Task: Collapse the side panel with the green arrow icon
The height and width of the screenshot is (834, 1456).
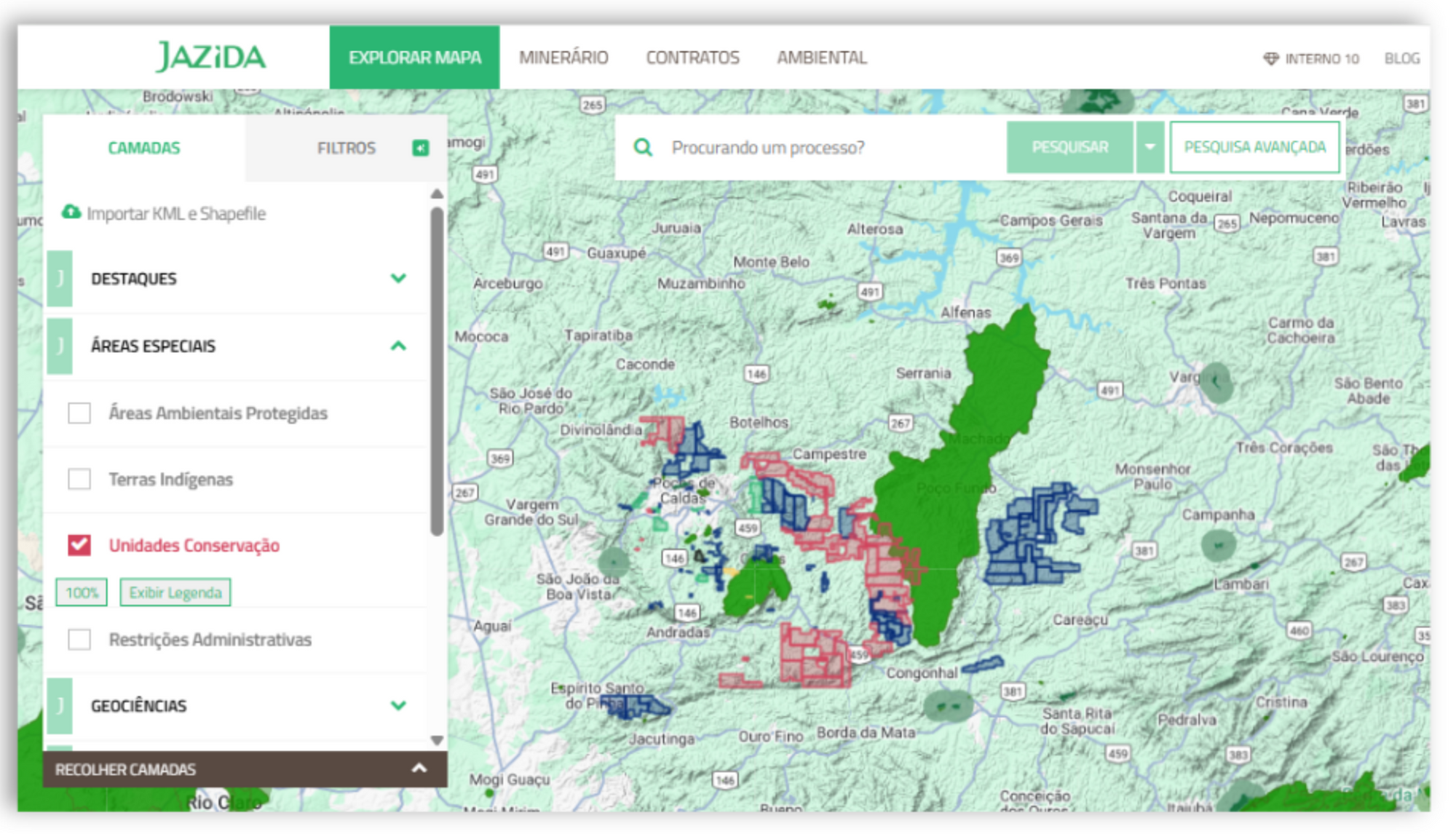Action: tap(421, 148)
